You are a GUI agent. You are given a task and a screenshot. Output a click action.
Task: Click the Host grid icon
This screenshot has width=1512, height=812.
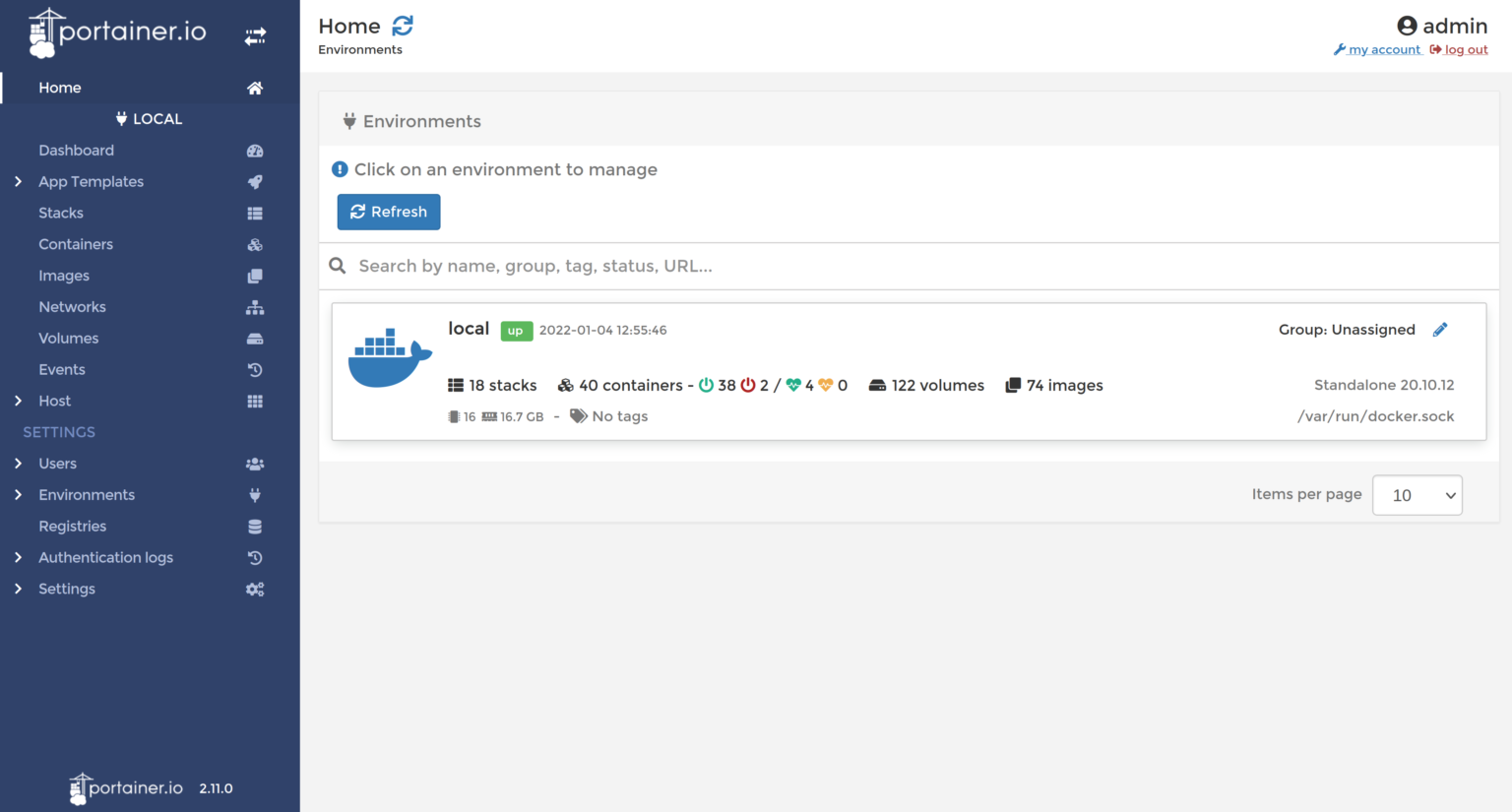(x=255, y=401)
